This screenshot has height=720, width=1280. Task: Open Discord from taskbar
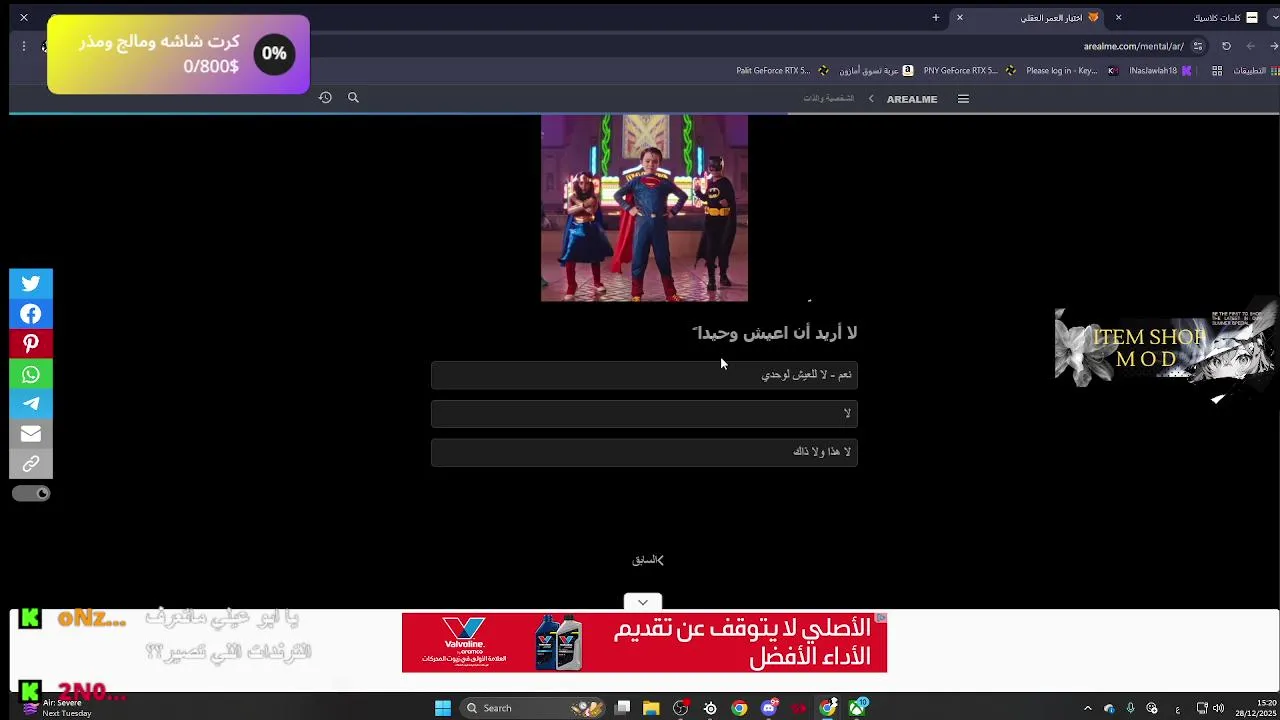point(769,708)
